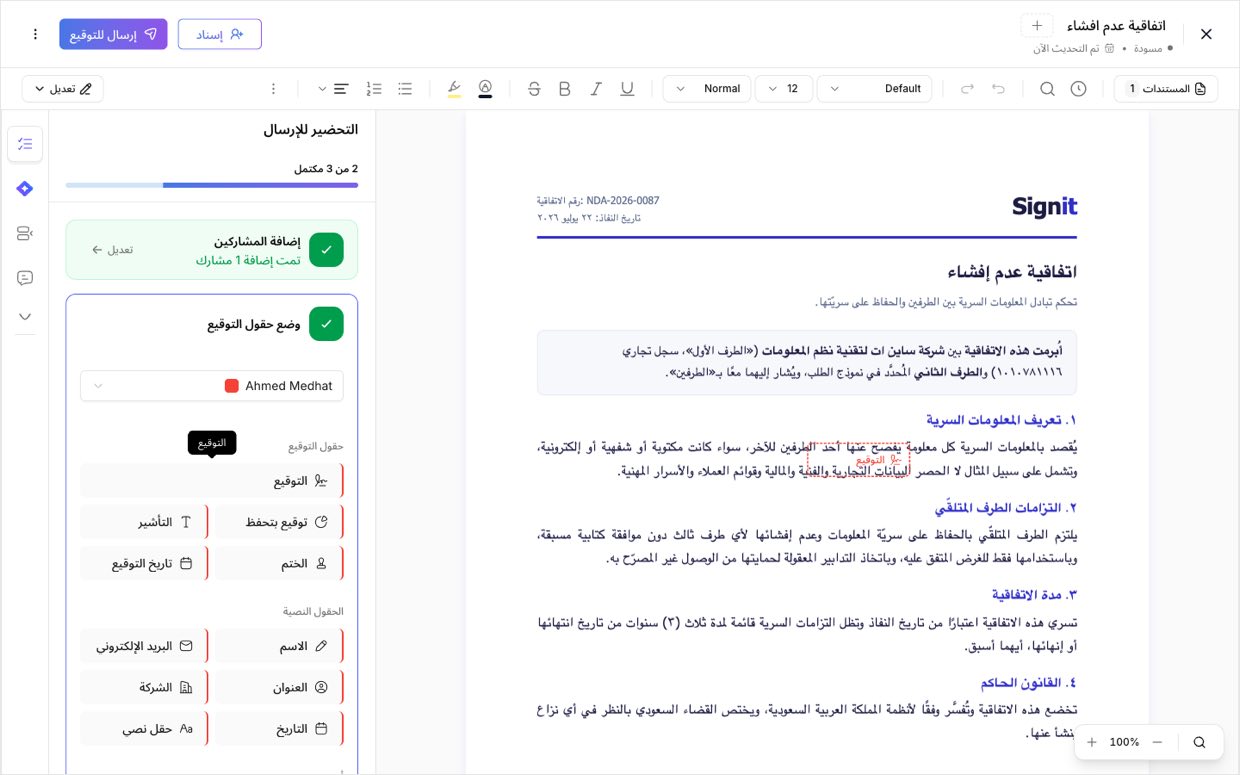Expand more sidebar items chevron

tap(25, 316)
